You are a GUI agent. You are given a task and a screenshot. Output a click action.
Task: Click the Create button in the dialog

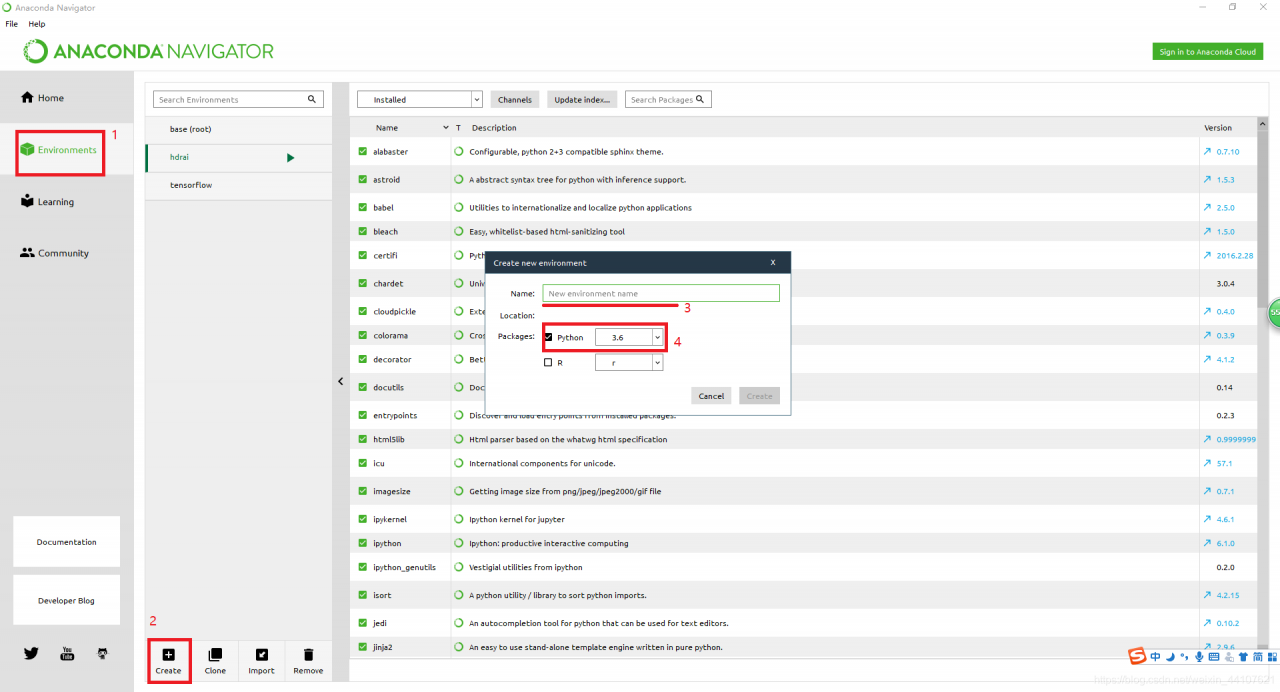[760, 396]
